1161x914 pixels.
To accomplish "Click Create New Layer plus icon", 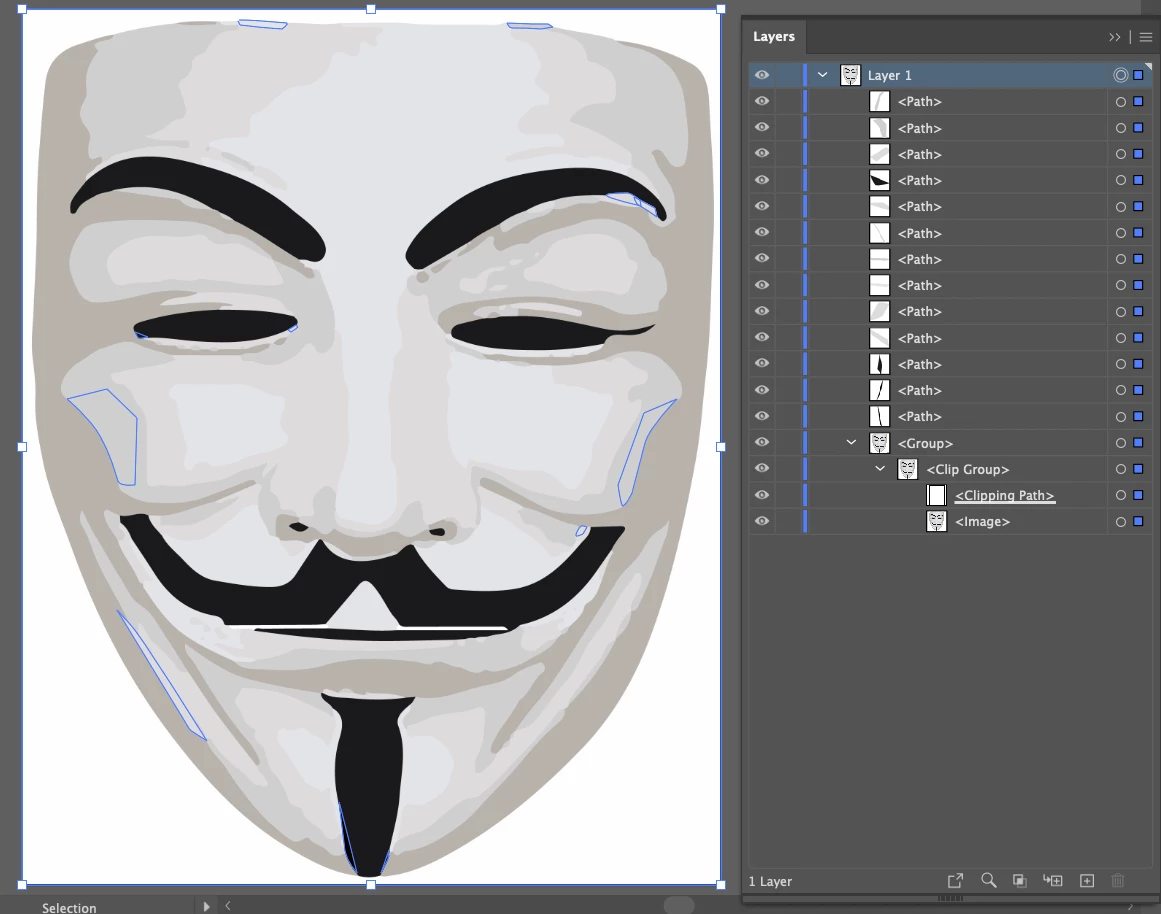I will click(x=1087, y=881).
